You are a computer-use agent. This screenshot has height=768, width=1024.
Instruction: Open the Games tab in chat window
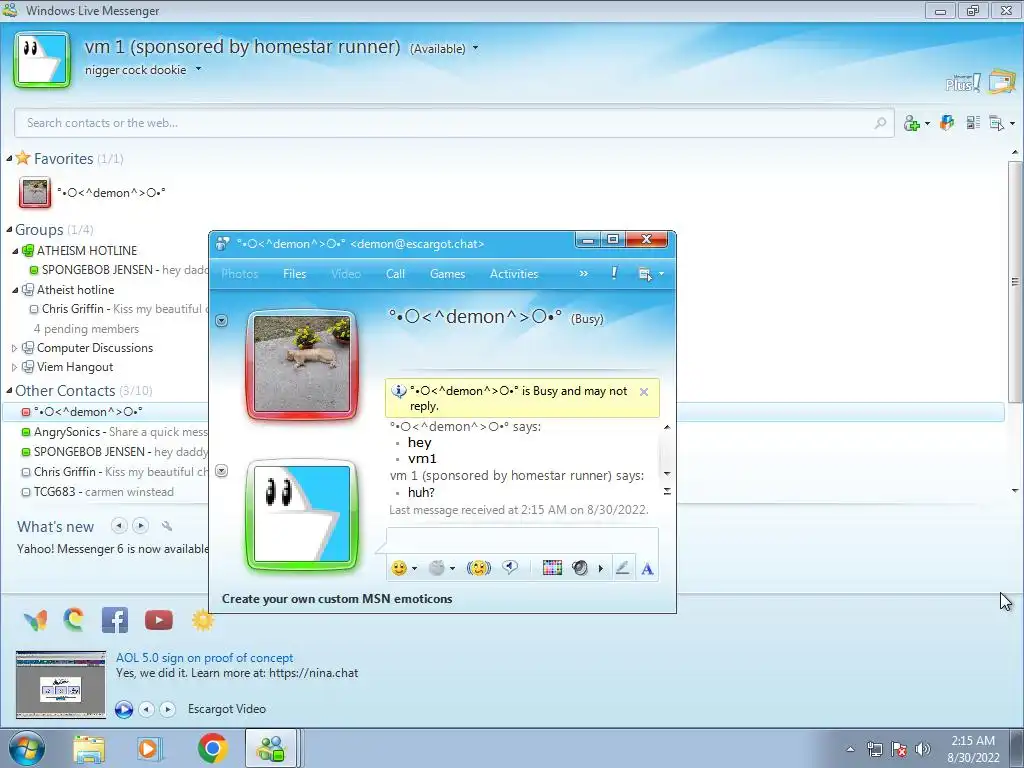click(x=447, y=274)
